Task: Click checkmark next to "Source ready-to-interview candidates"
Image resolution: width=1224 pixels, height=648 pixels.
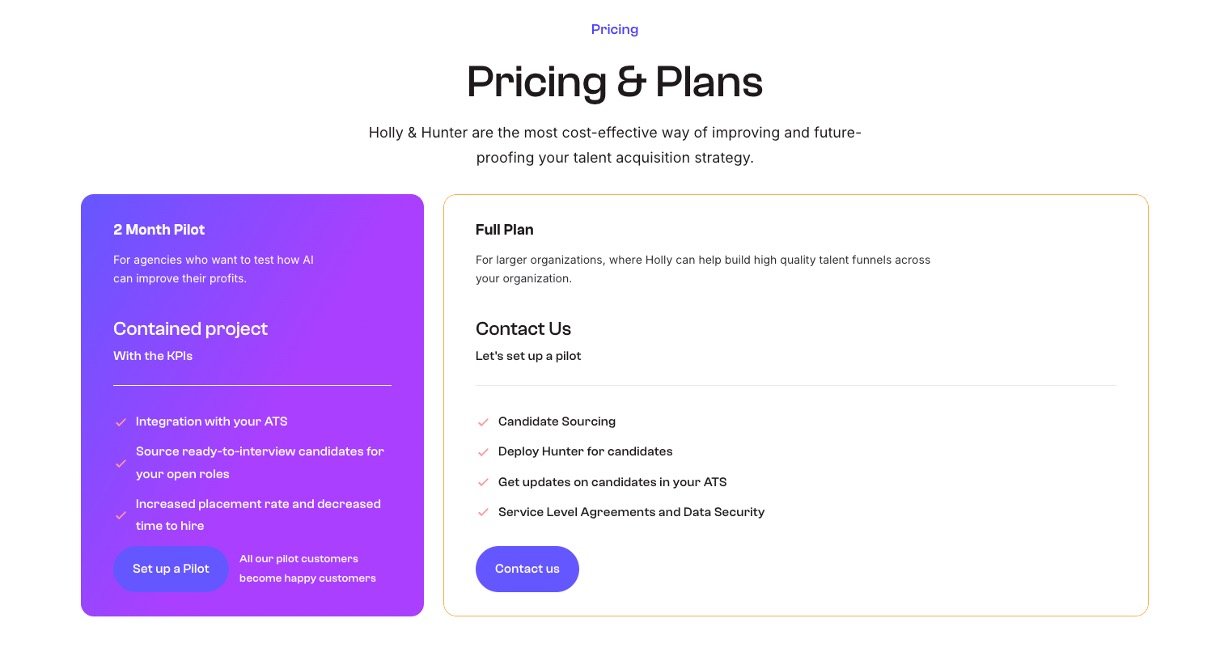Action: (x=121, y=463)
